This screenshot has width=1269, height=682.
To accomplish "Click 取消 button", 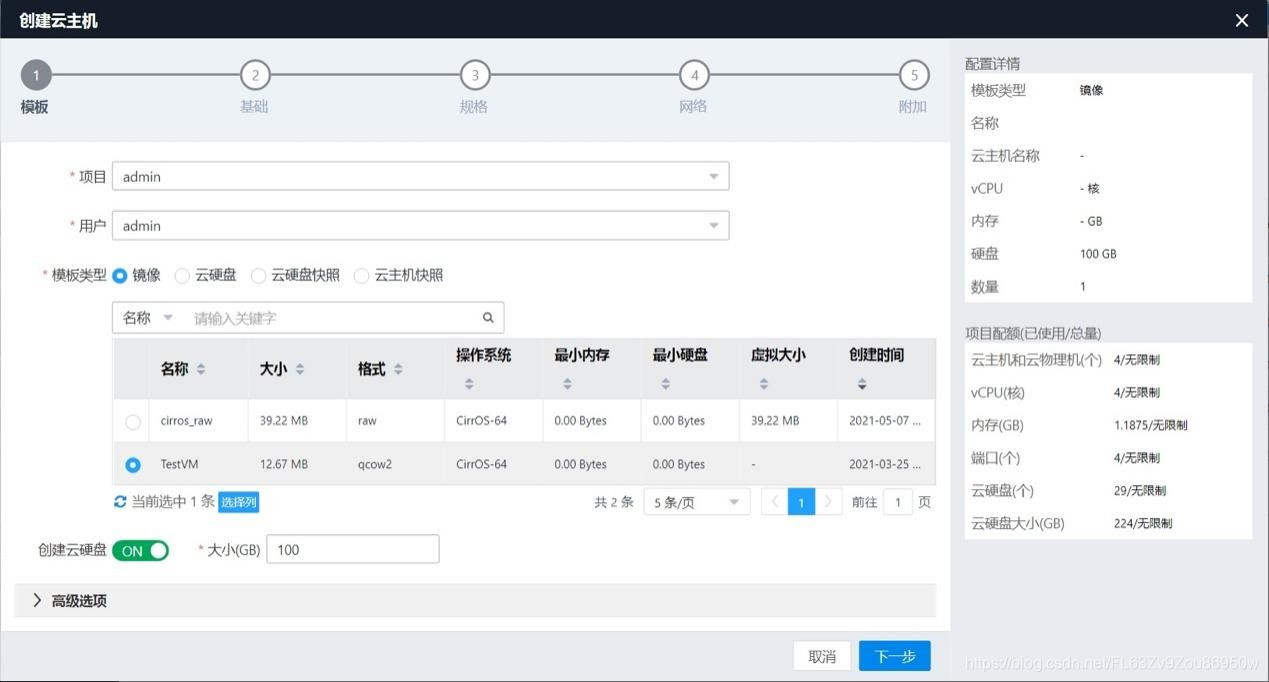I will pos(822,656).
